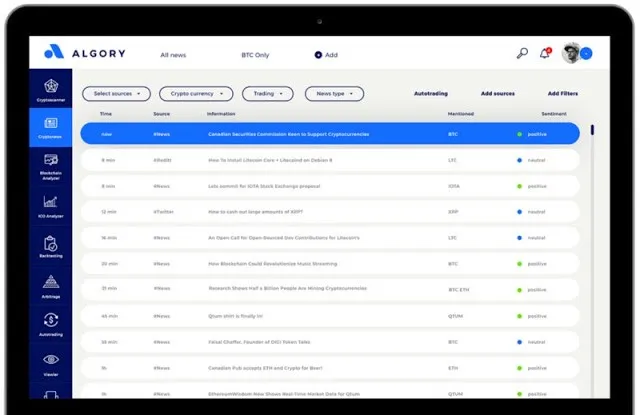The image size is (640, 415).
Task: Open the headline in the 58 min row
Action: 259,342
